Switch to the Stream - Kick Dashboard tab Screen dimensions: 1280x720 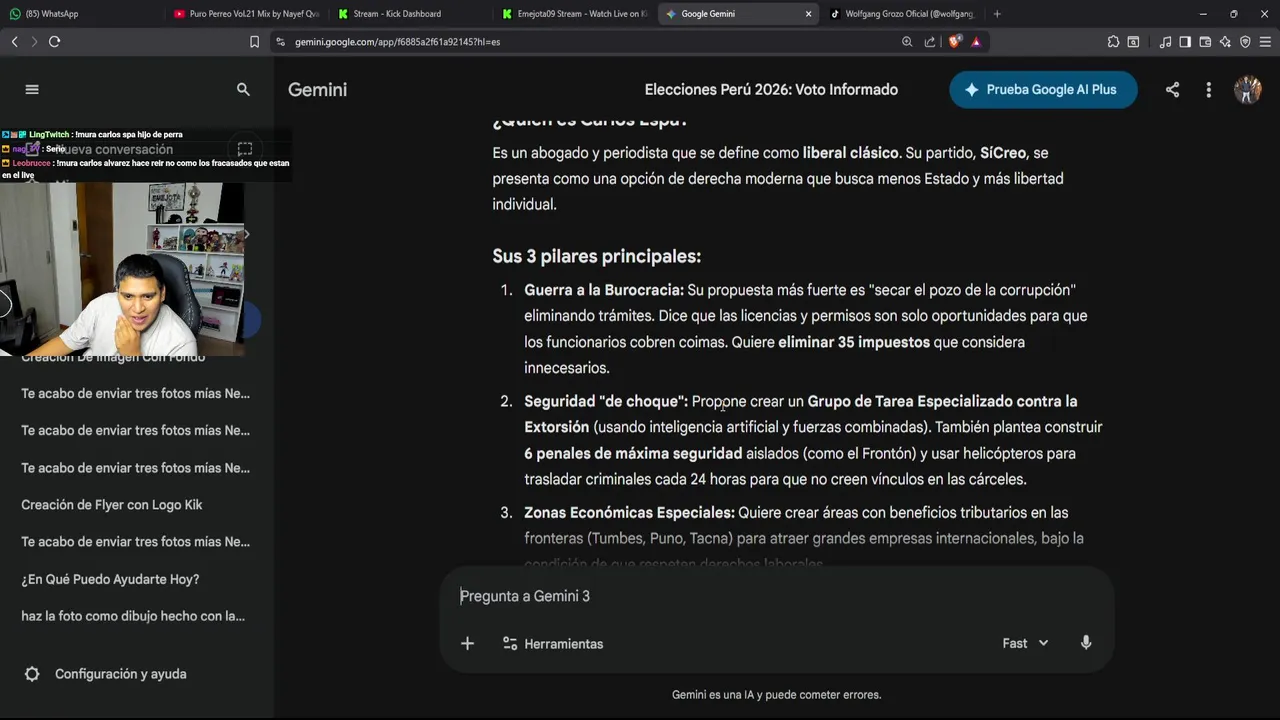(410, 14)
